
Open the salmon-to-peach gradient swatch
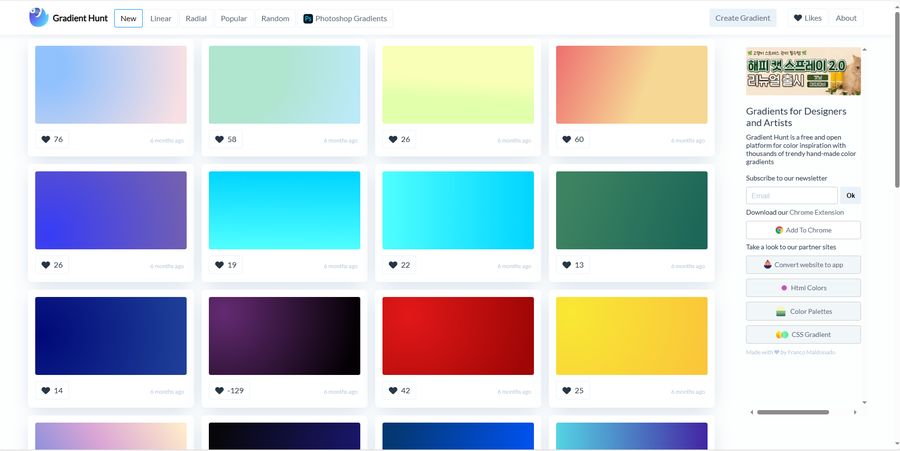click(632, 85)
